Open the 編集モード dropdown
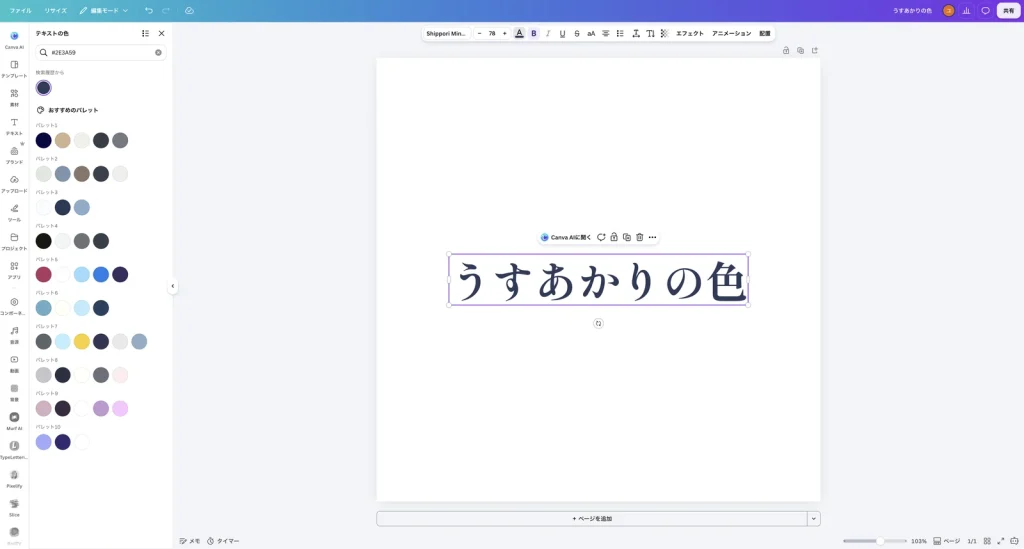 point(104,10)
